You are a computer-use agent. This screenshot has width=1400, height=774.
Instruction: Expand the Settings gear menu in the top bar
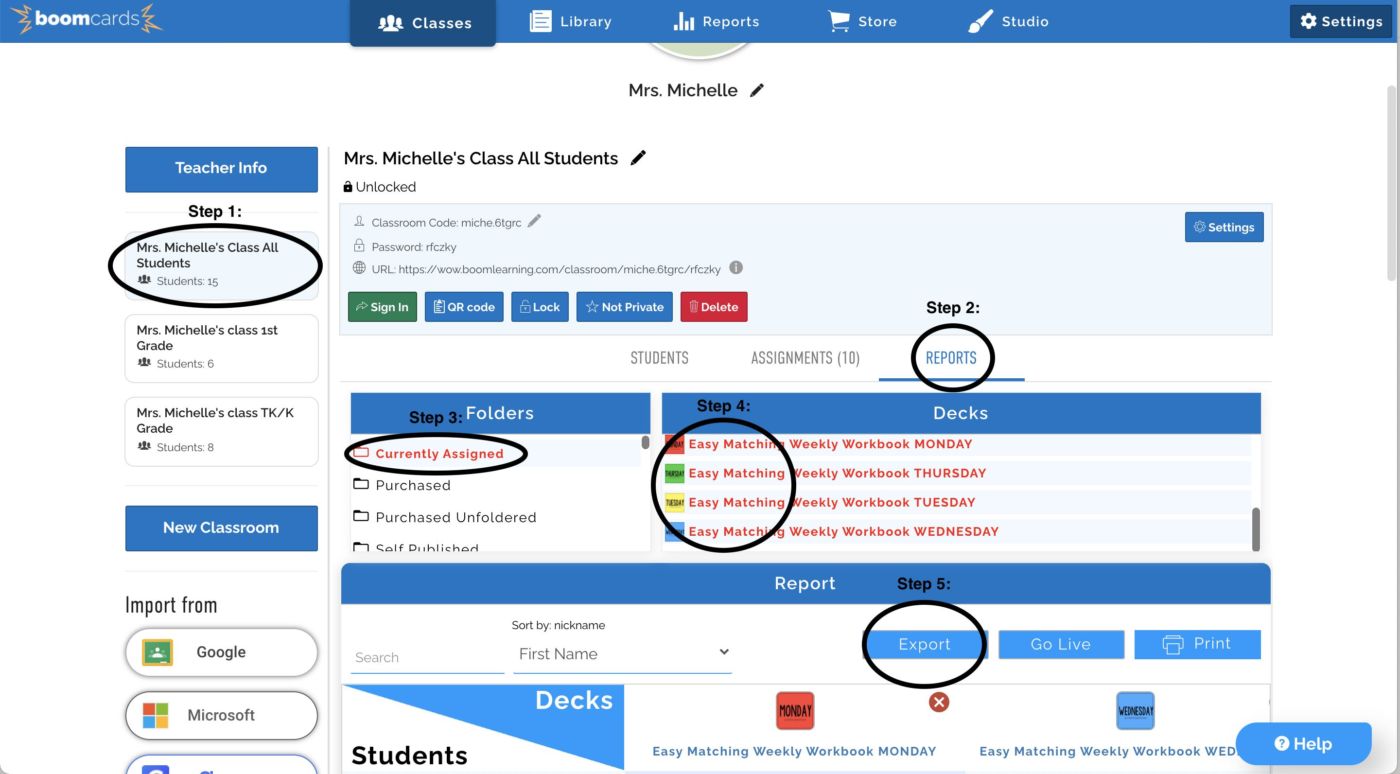(1340, 20)
